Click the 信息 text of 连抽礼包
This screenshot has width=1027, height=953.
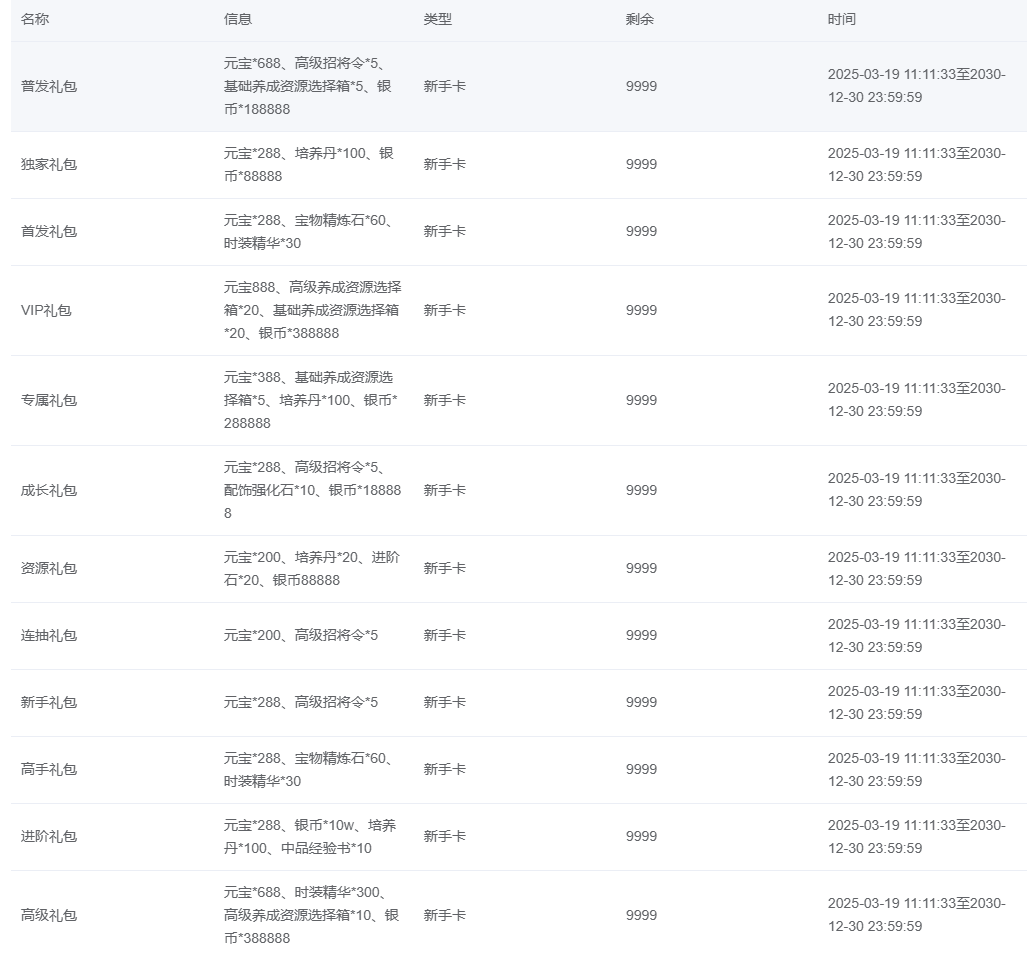pos(301,635)
